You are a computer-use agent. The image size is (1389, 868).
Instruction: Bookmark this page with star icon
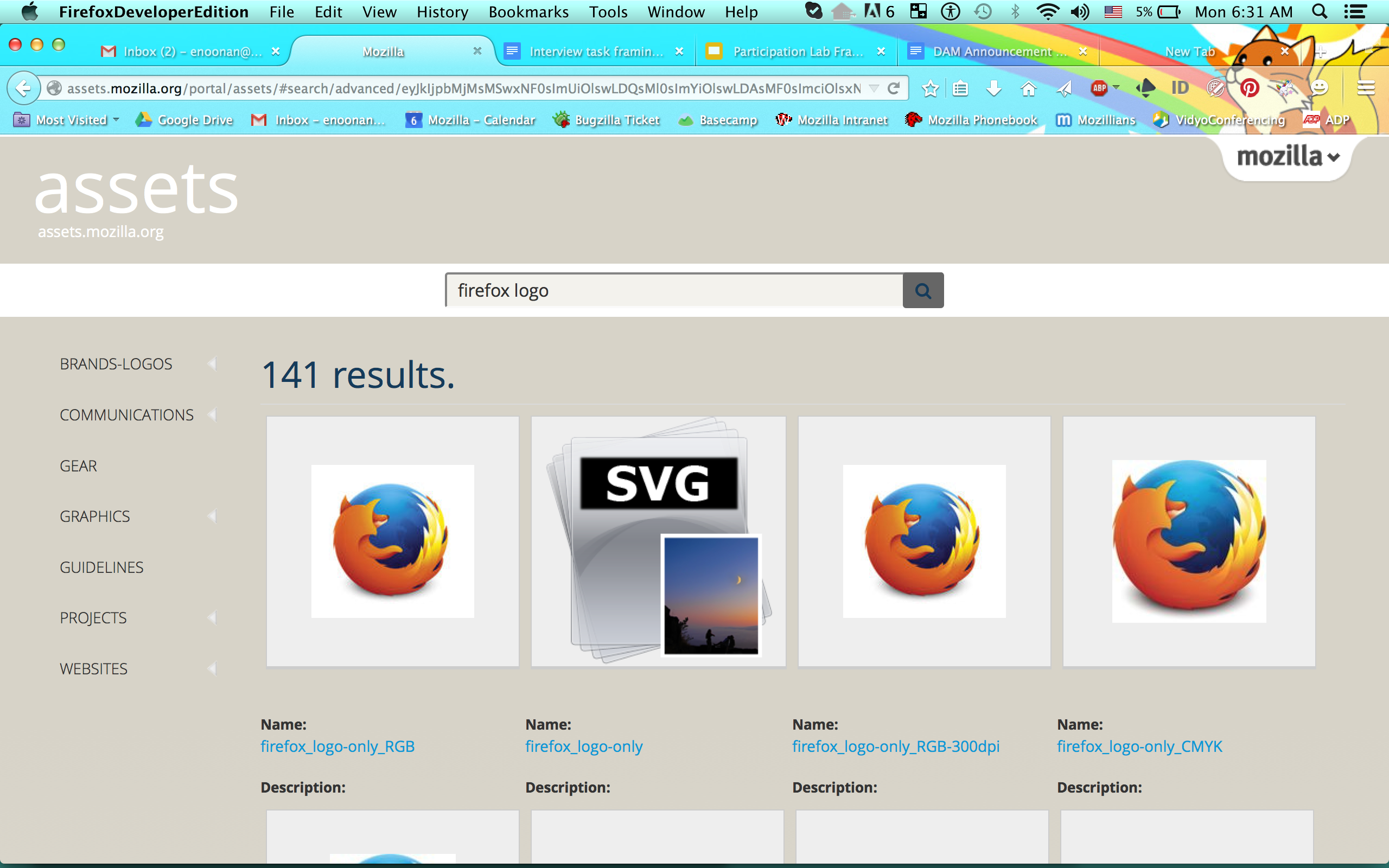[930, 88]
